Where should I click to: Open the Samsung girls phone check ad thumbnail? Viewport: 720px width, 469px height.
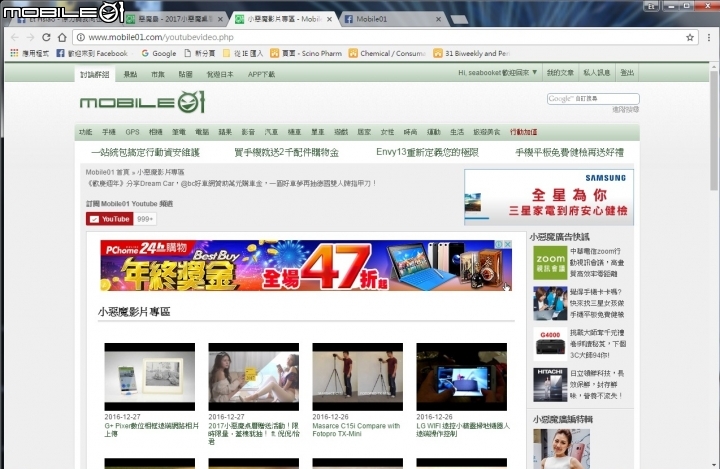pos(550,304)
